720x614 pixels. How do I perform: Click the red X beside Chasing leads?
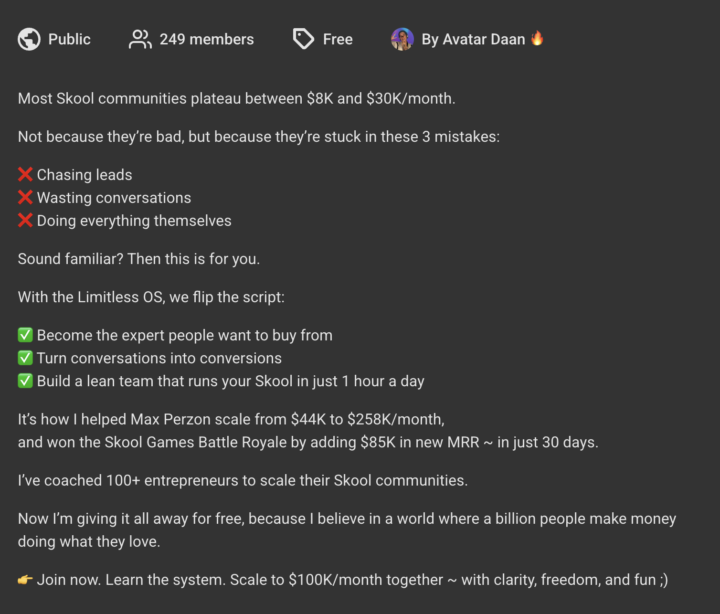25,175
